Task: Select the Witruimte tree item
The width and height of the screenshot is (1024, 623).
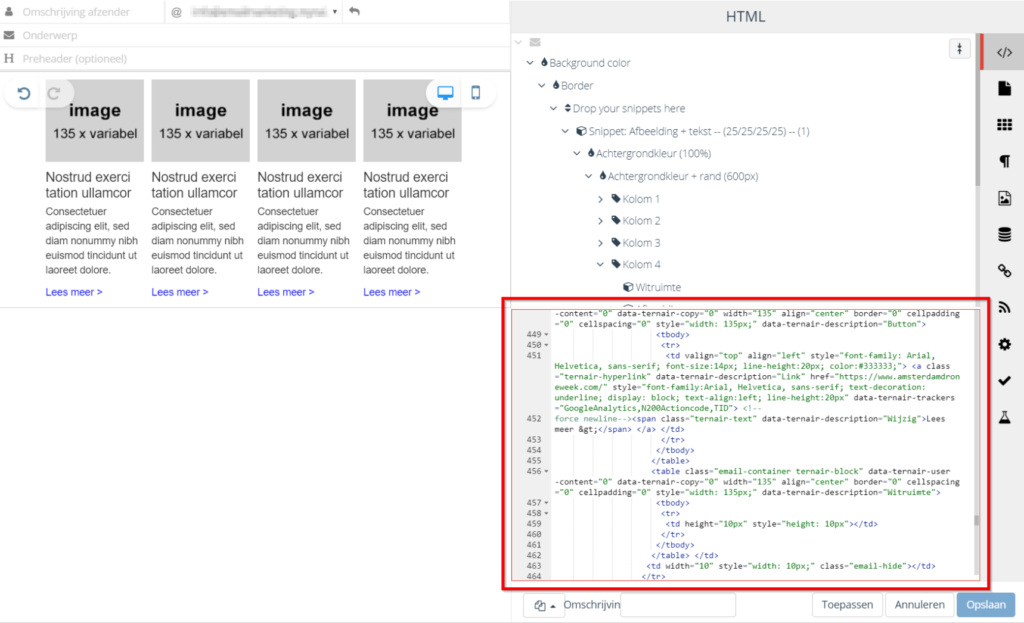Action: 658,287
